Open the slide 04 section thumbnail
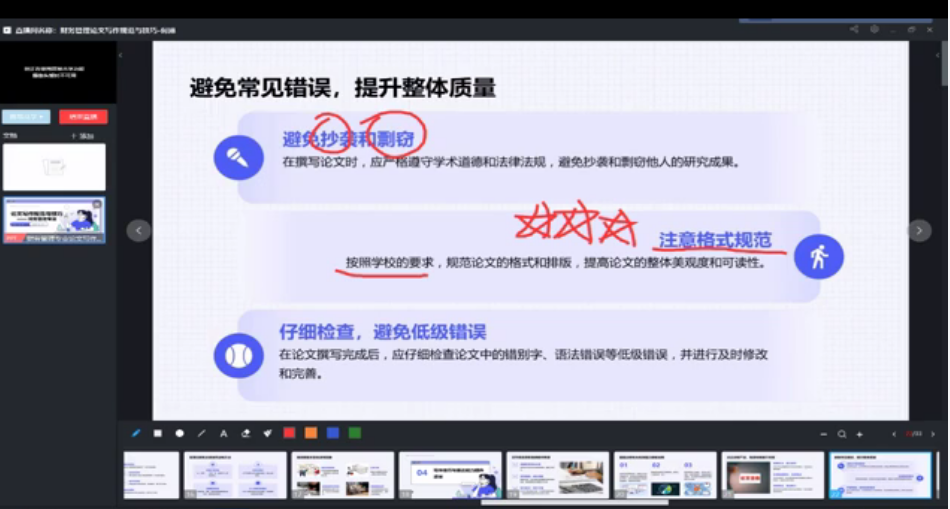The height and width of the screenshot is (509, 950). [450, 474]
